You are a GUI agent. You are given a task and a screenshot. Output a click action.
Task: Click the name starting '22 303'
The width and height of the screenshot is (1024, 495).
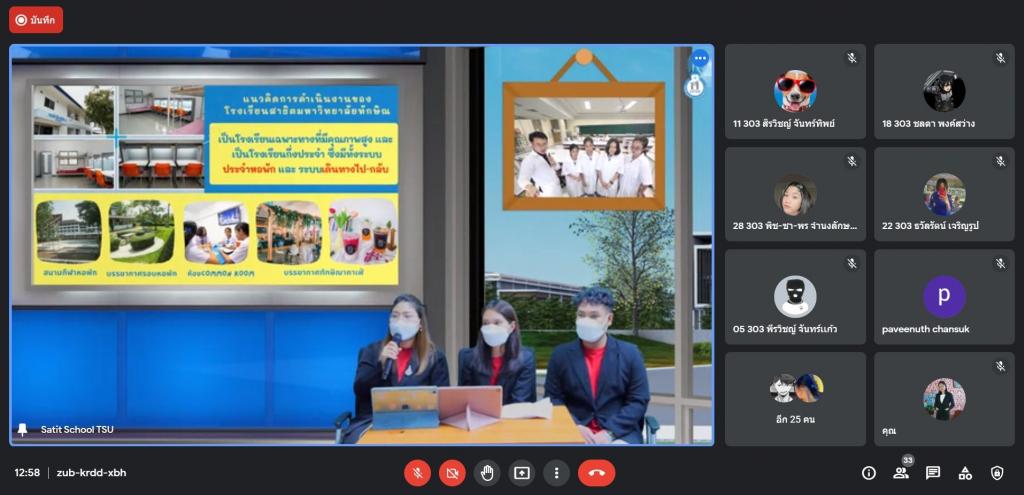click(930, 226)
